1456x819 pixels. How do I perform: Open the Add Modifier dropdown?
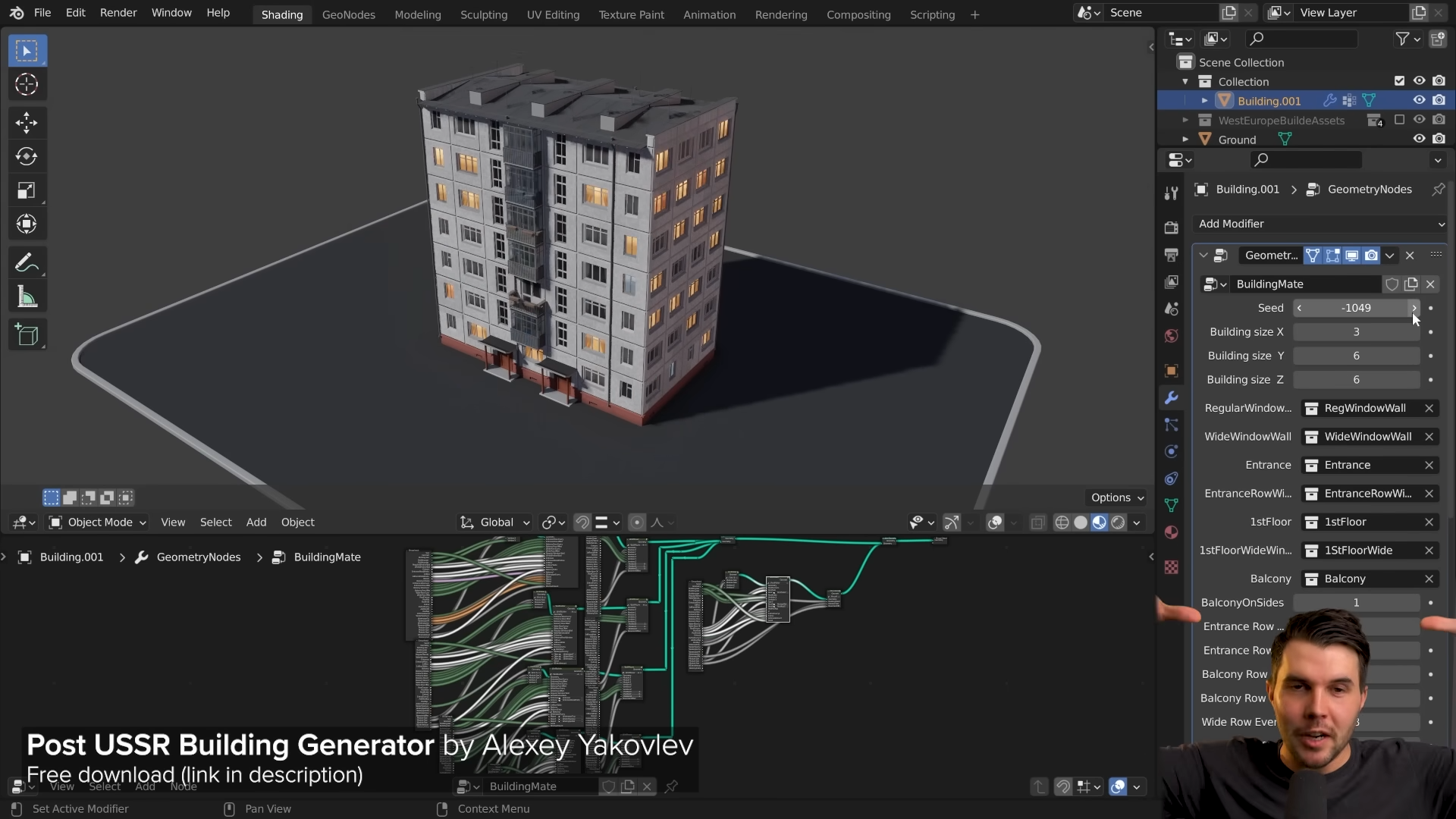click(x=1320, y=224)
